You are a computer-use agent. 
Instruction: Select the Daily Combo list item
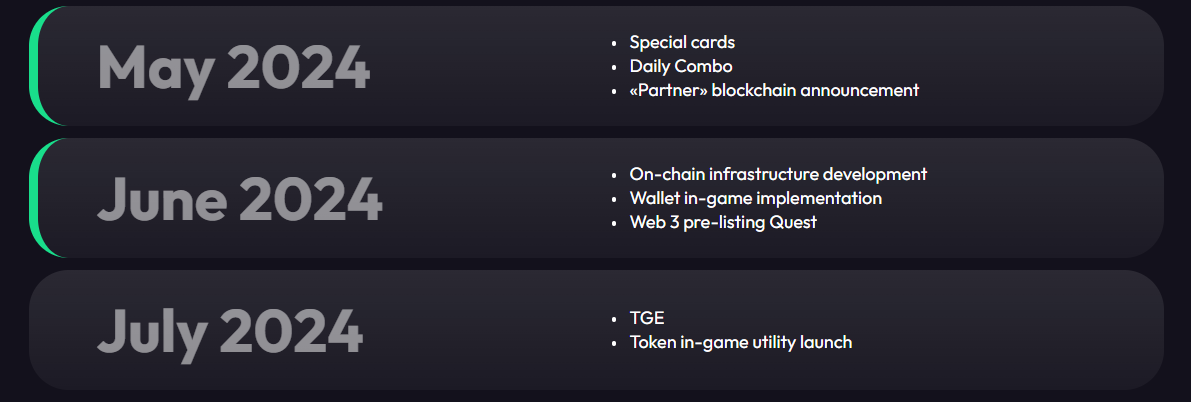[x=681, y=66]
